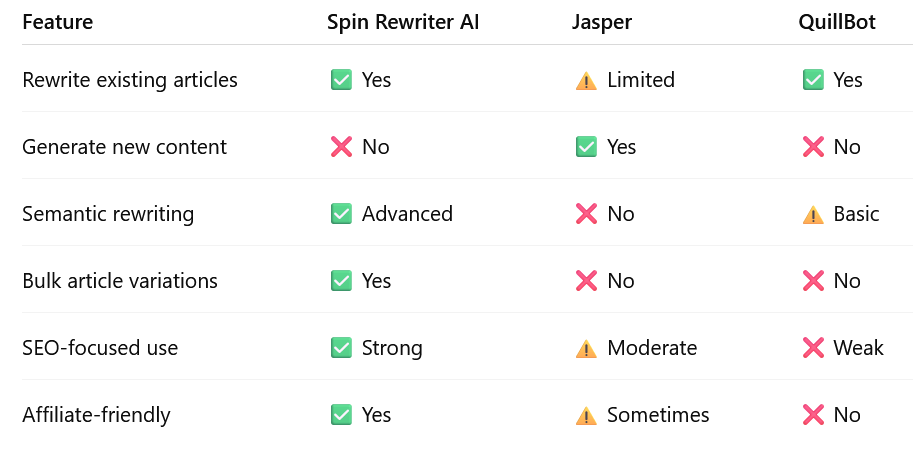913x451 pixels.
Task: Click green checkmark beside Spin Rewriter 'Strong'
Action: pyautogui.click(x=341, y=348)
